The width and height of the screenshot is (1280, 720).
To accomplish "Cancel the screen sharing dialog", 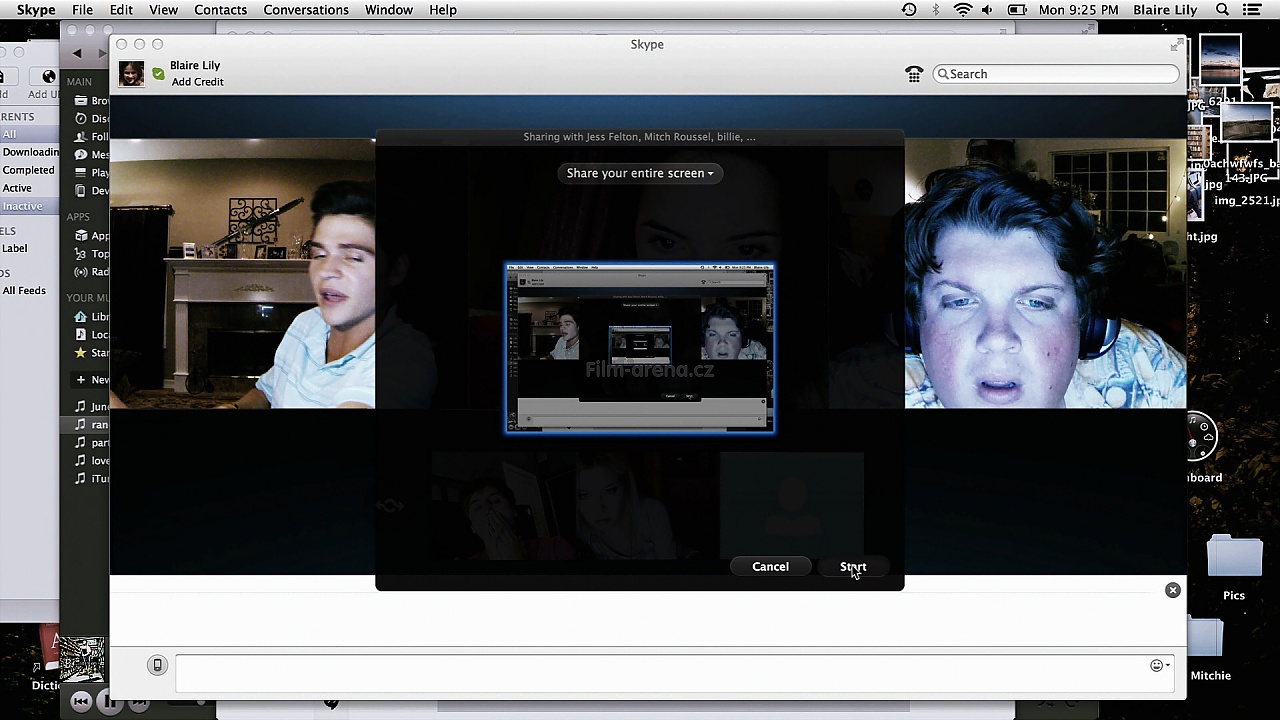I will [x=770, y=567].
